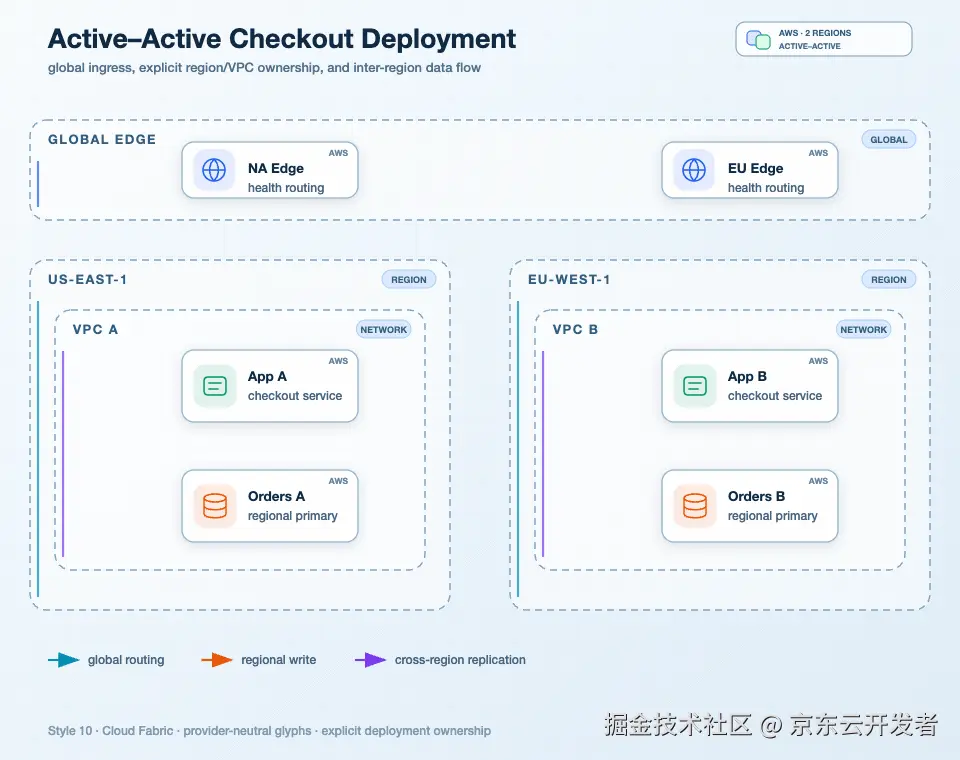The image size is (960, 760).
Task: Click the NA Edge card title
Action: tap(276, 168)
